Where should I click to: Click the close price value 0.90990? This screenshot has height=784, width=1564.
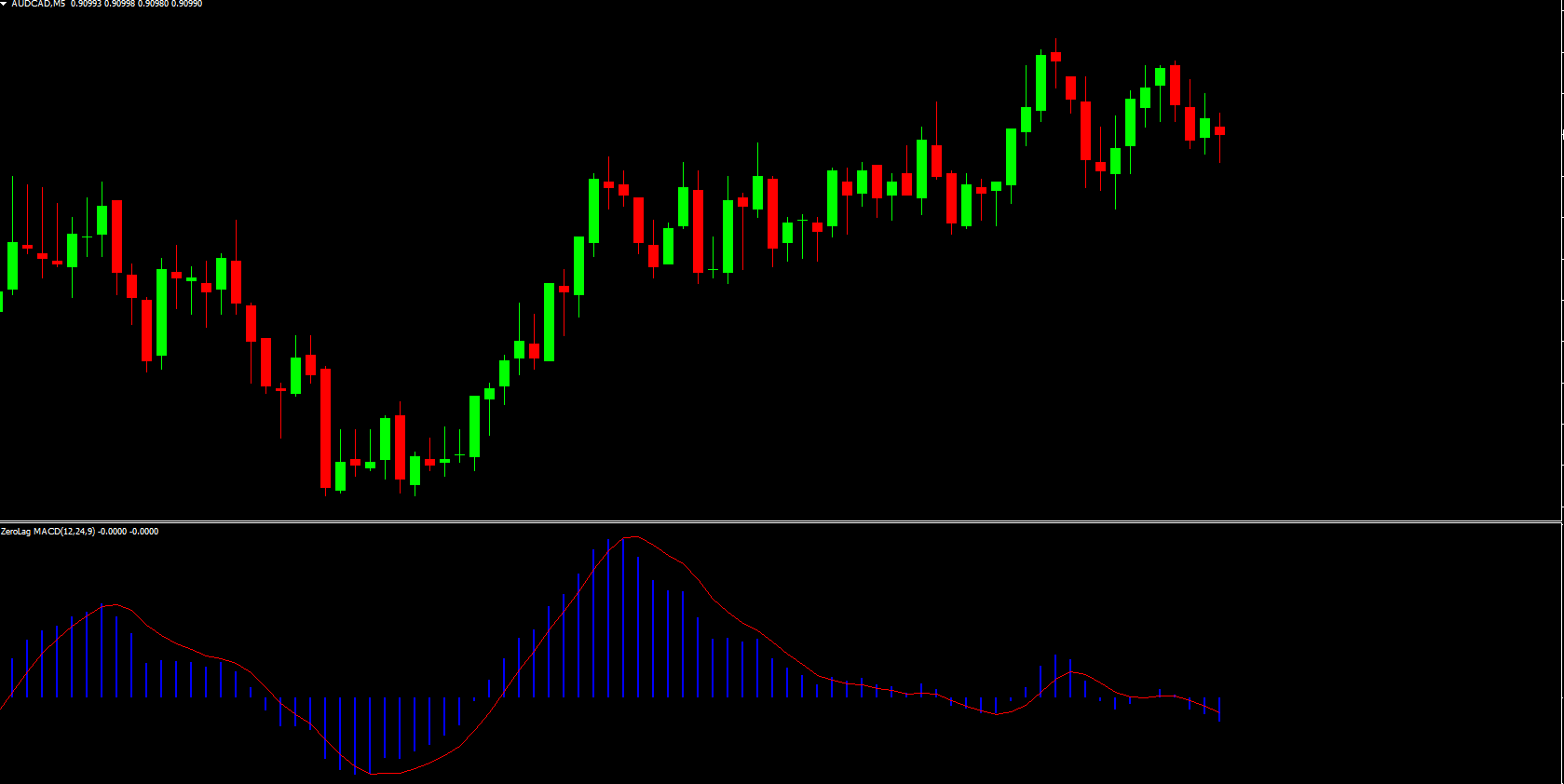tap(187, 4)
